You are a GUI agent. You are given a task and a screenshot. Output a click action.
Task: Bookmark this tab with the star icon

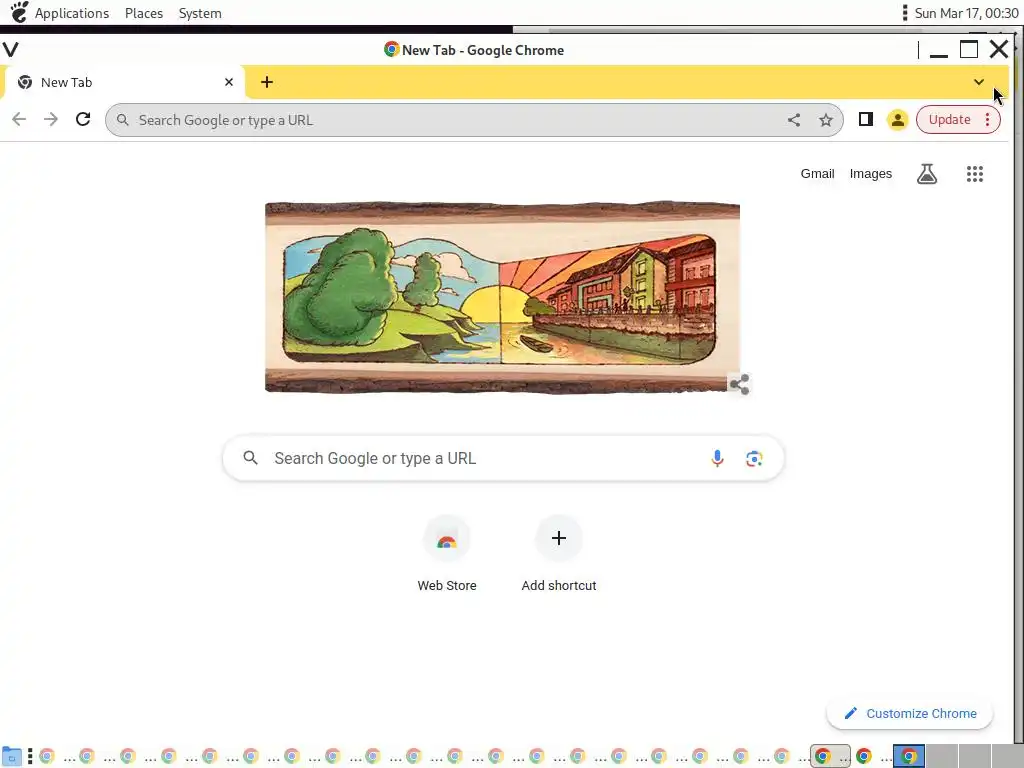pos(825,120)
